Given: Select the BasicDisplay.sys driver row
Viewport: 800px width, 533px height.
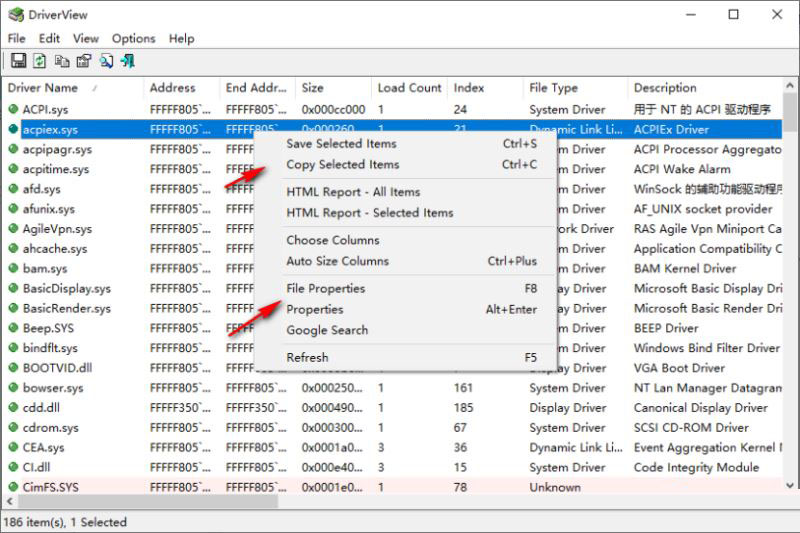Looking at the screenshot, I should (393, 288).
